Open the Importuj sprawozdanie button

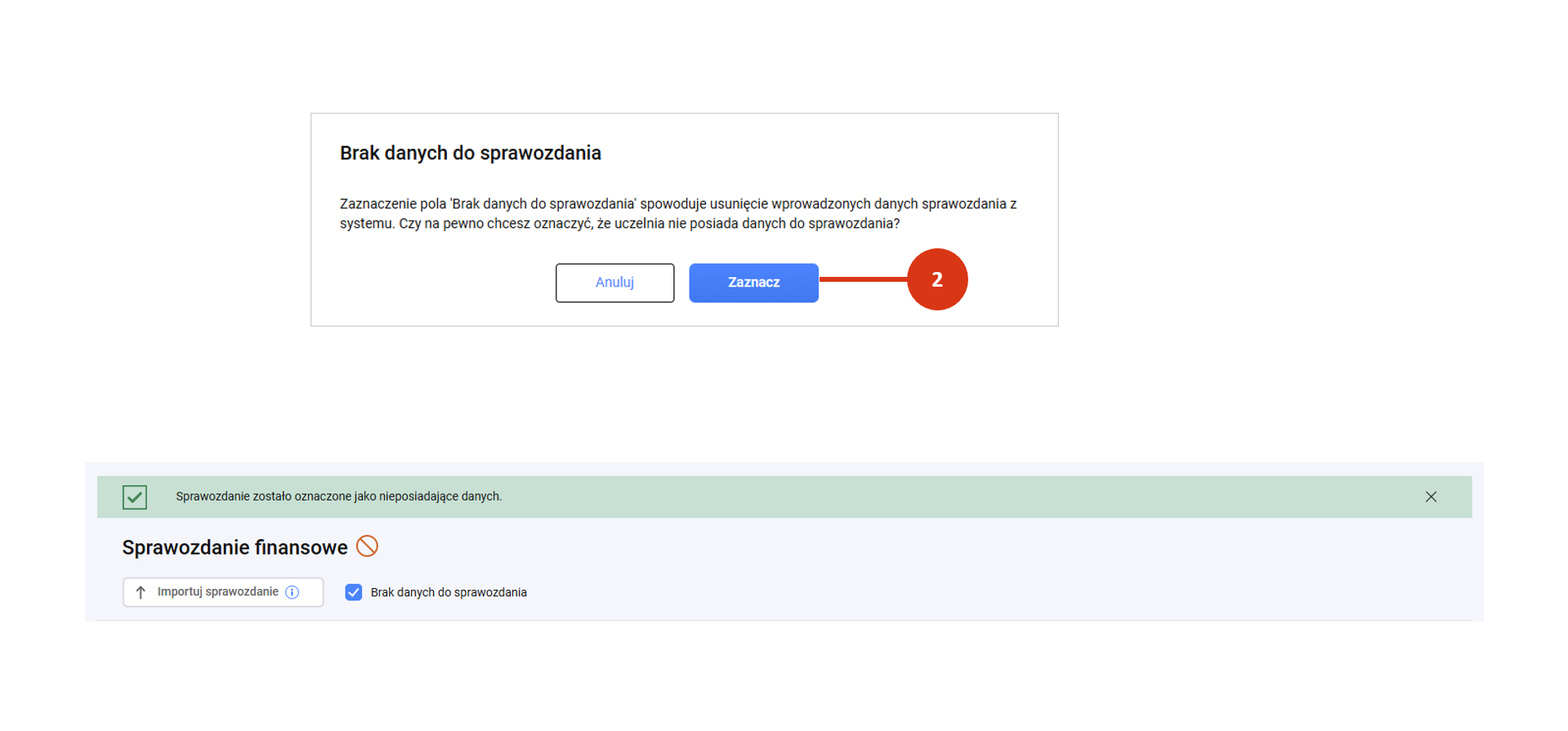(x=223, y=592)
